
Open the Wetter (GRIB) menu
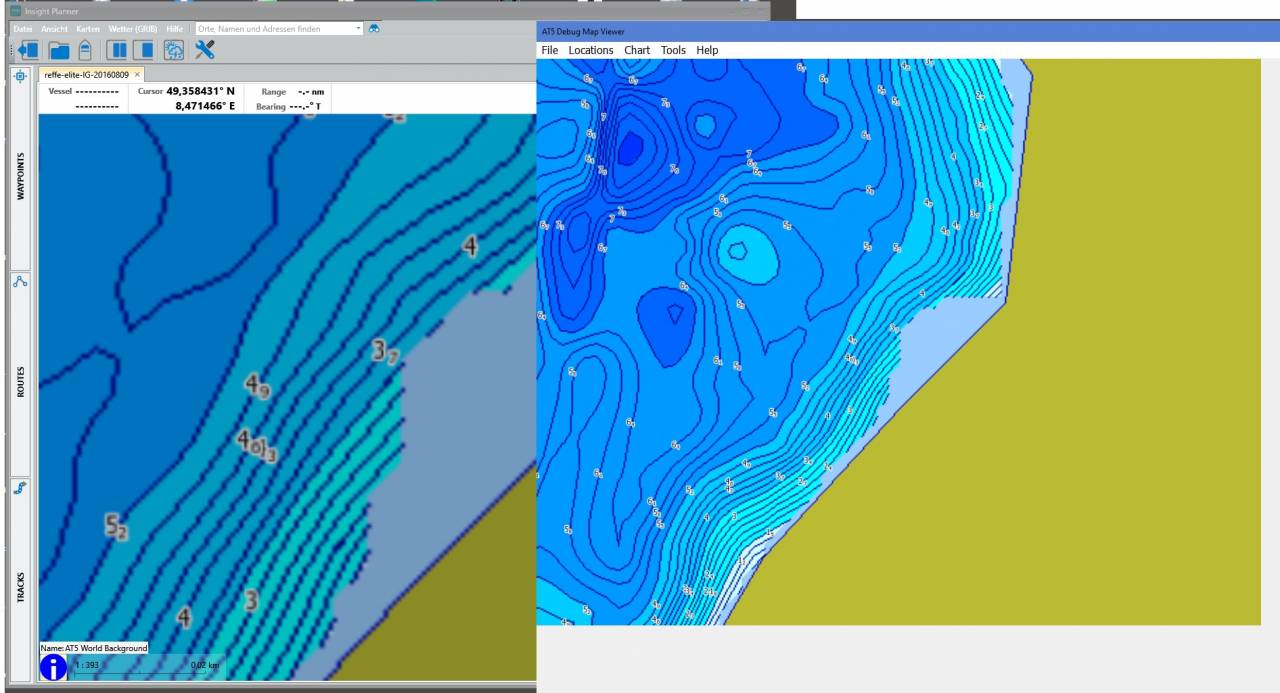(135, 29)
